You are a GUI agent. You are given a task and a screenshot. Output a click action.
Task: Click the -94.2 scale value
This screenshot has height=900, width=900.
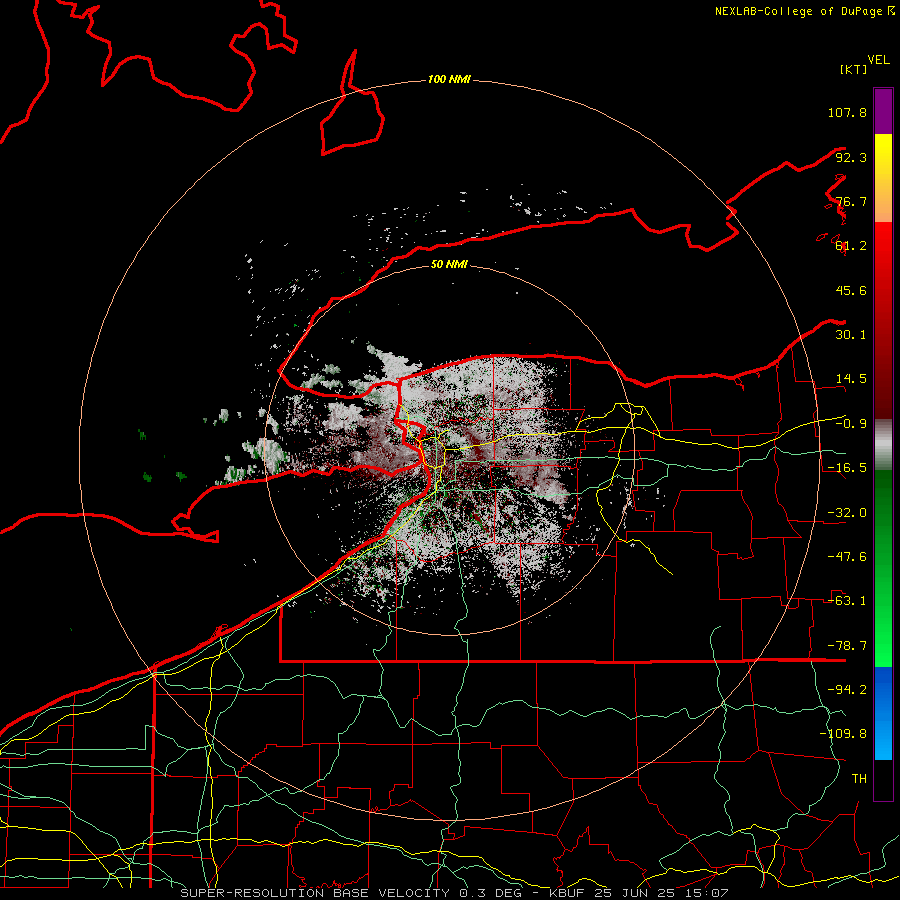click(x=847, y=690)
